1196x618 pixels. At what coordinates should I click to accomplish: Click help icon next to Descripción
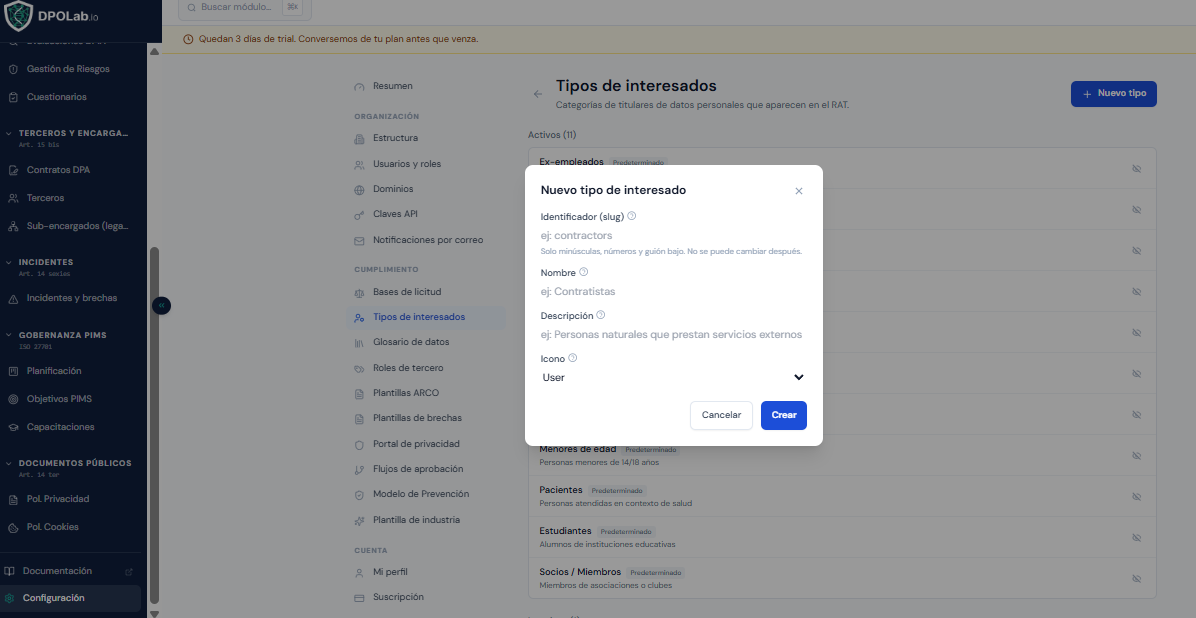[x=600, y=314]
